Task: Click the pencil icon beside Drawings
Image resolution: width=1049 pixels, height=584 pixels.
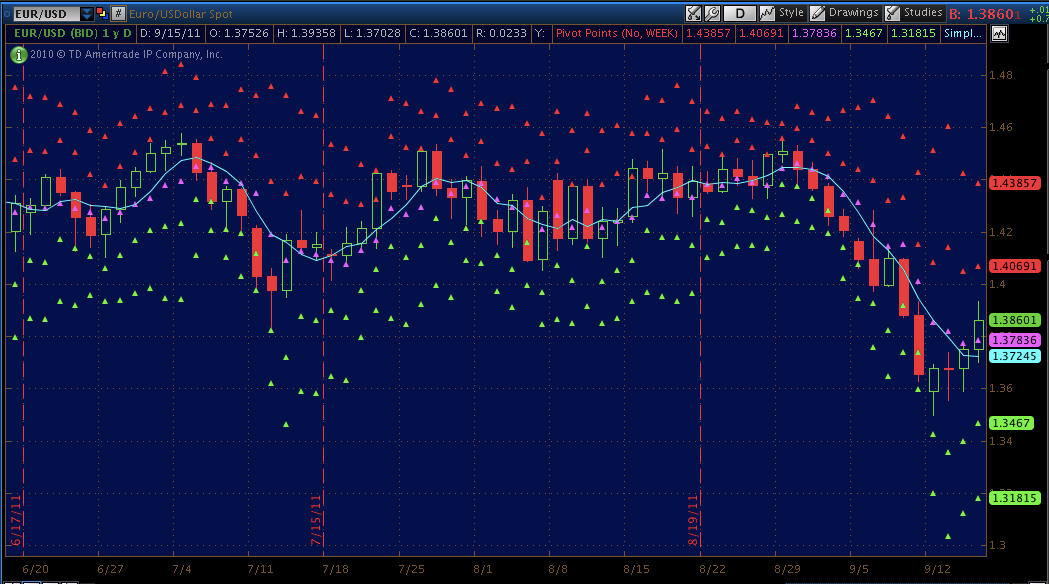Action: pyautogui.click(x=817, y=13)
